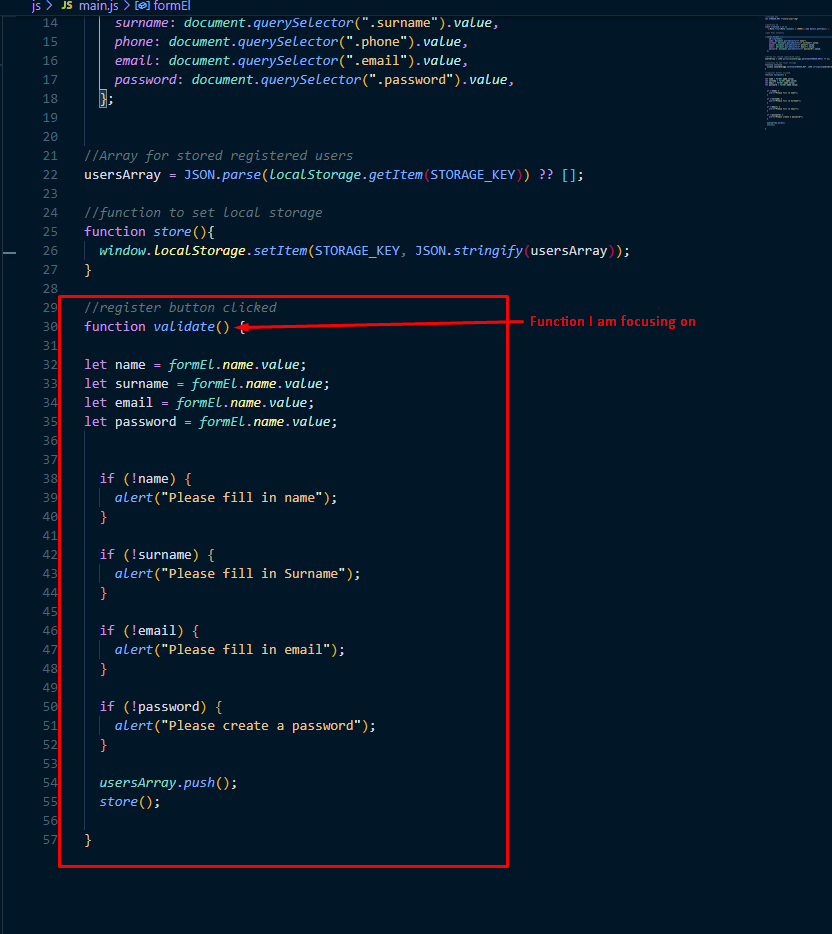
Task: Select the formEl breadcrumb symbol
Action: pyautogui.click(x=172, y=6)
